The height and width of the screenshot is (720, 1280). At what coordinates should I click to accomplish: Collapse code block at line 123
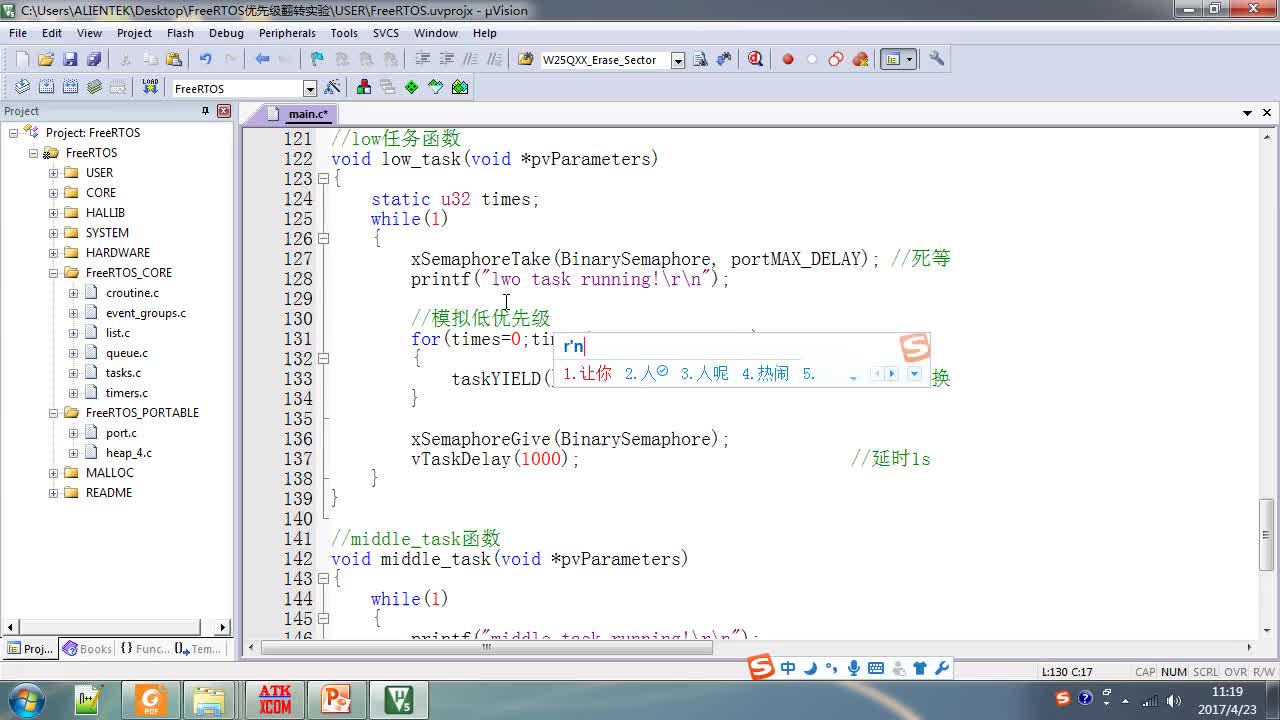(323, 179)
